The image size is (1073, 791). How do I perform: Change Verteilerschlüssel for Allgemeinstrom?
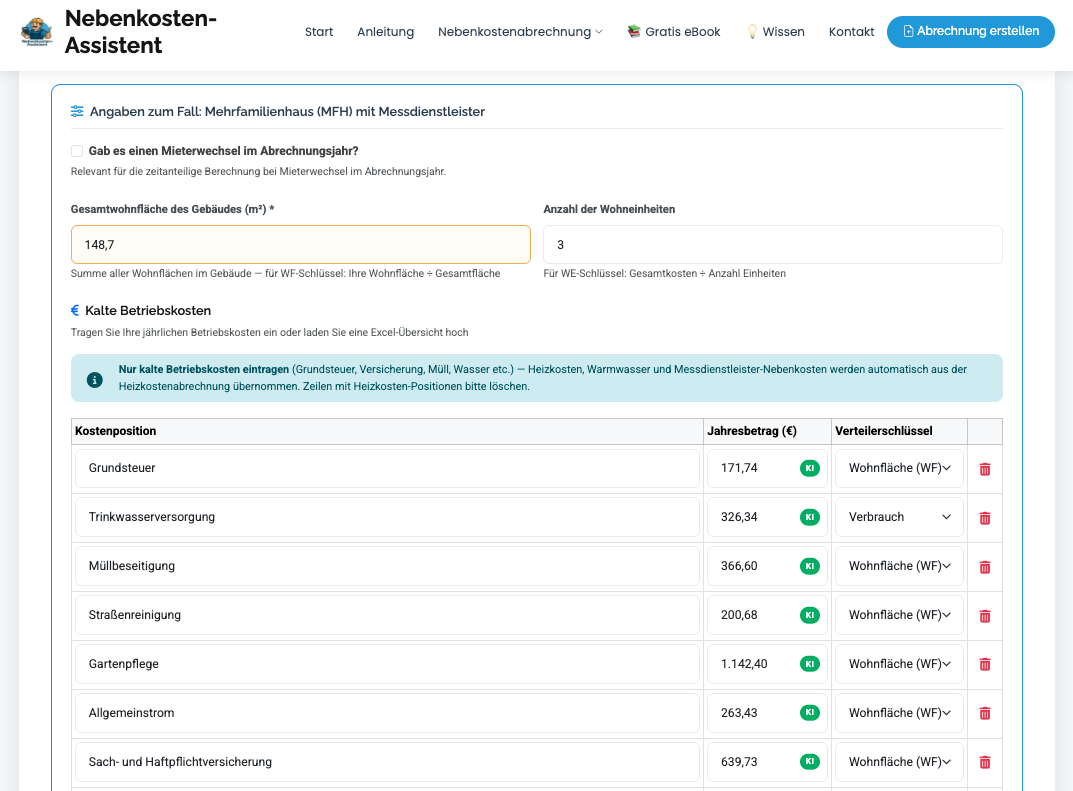(x=899, y=713)
